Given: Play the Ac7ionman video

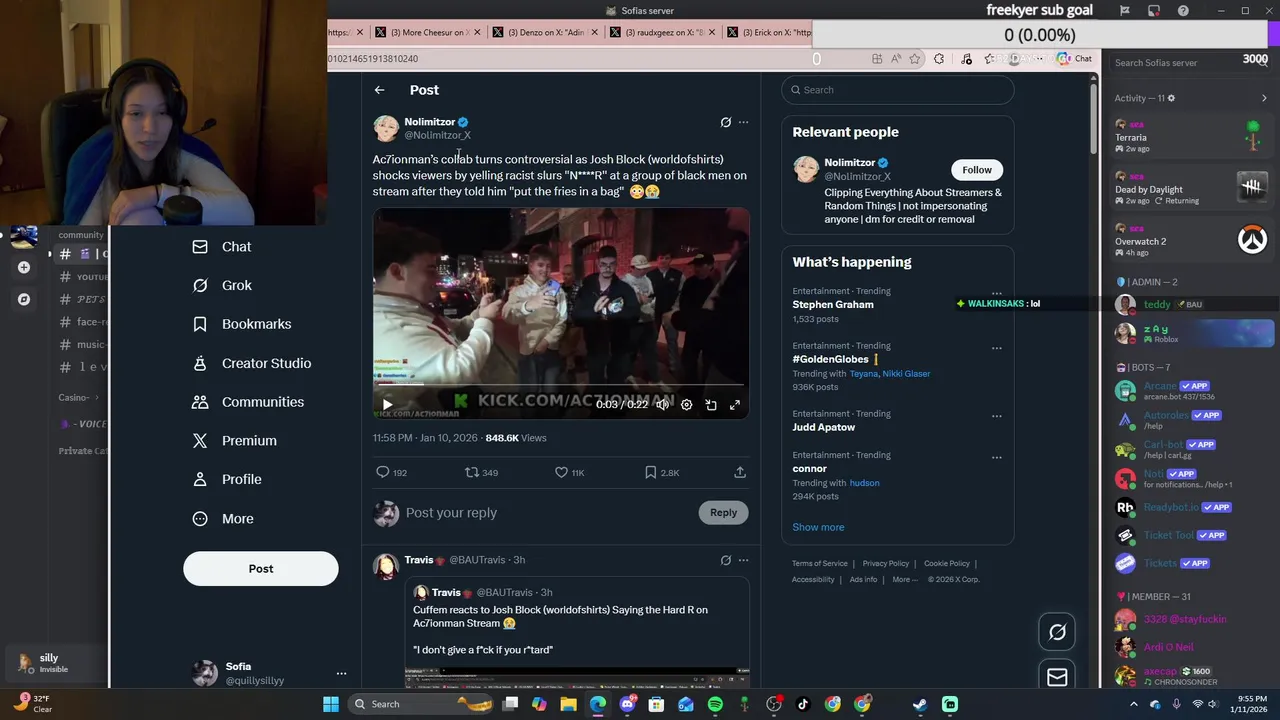Looking at the screenshot, I should (x=387, y=405).
